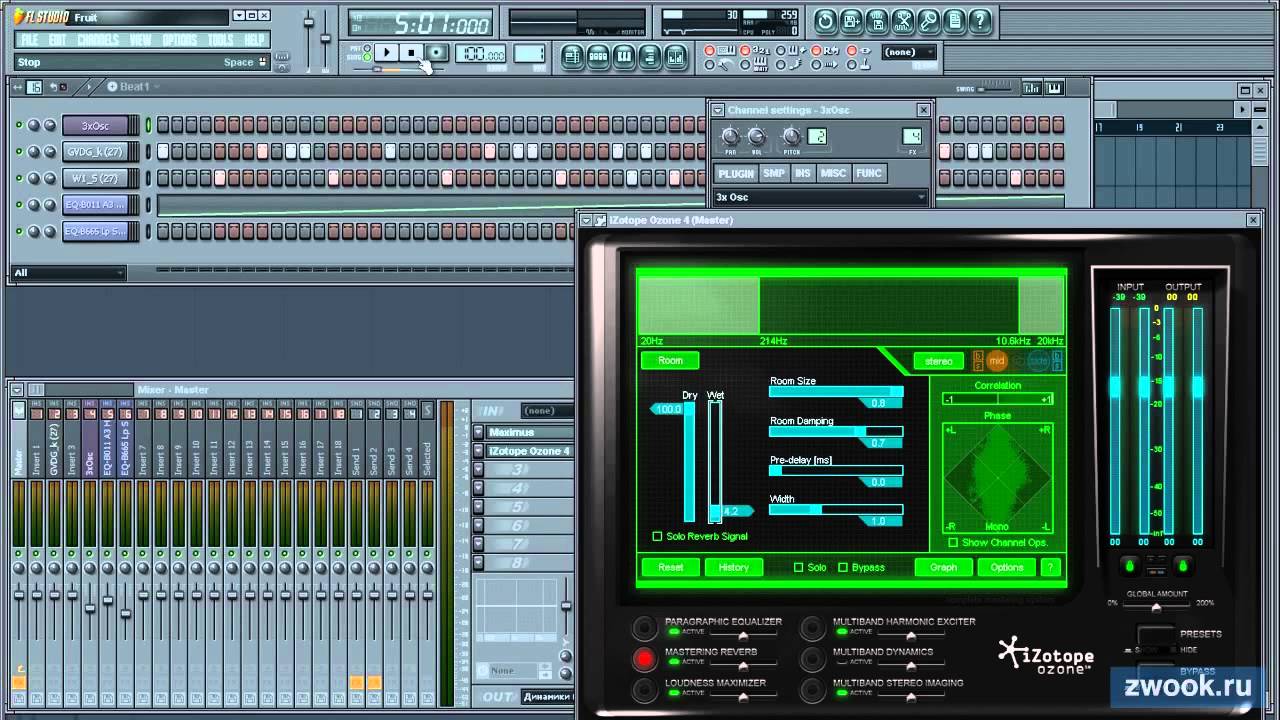Open the 'All' channel filter dropdown
The width and height of the screenshot is (1280, 720).
pos(68,272)
